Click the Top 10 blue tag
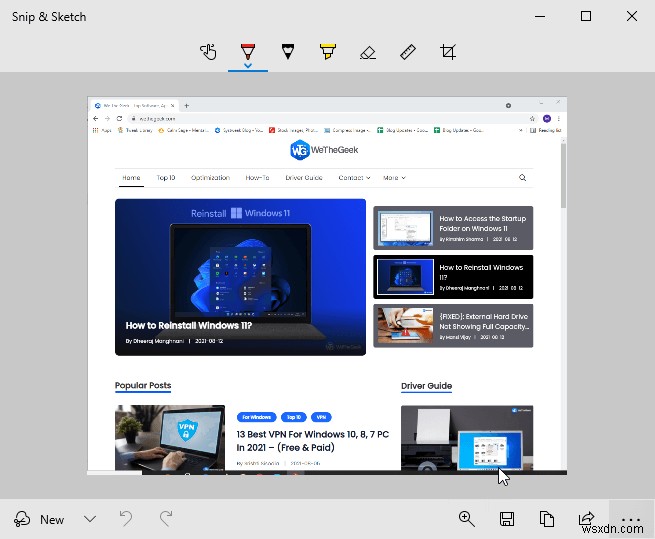The image size is (655, 539). click(x=294, y=417)
